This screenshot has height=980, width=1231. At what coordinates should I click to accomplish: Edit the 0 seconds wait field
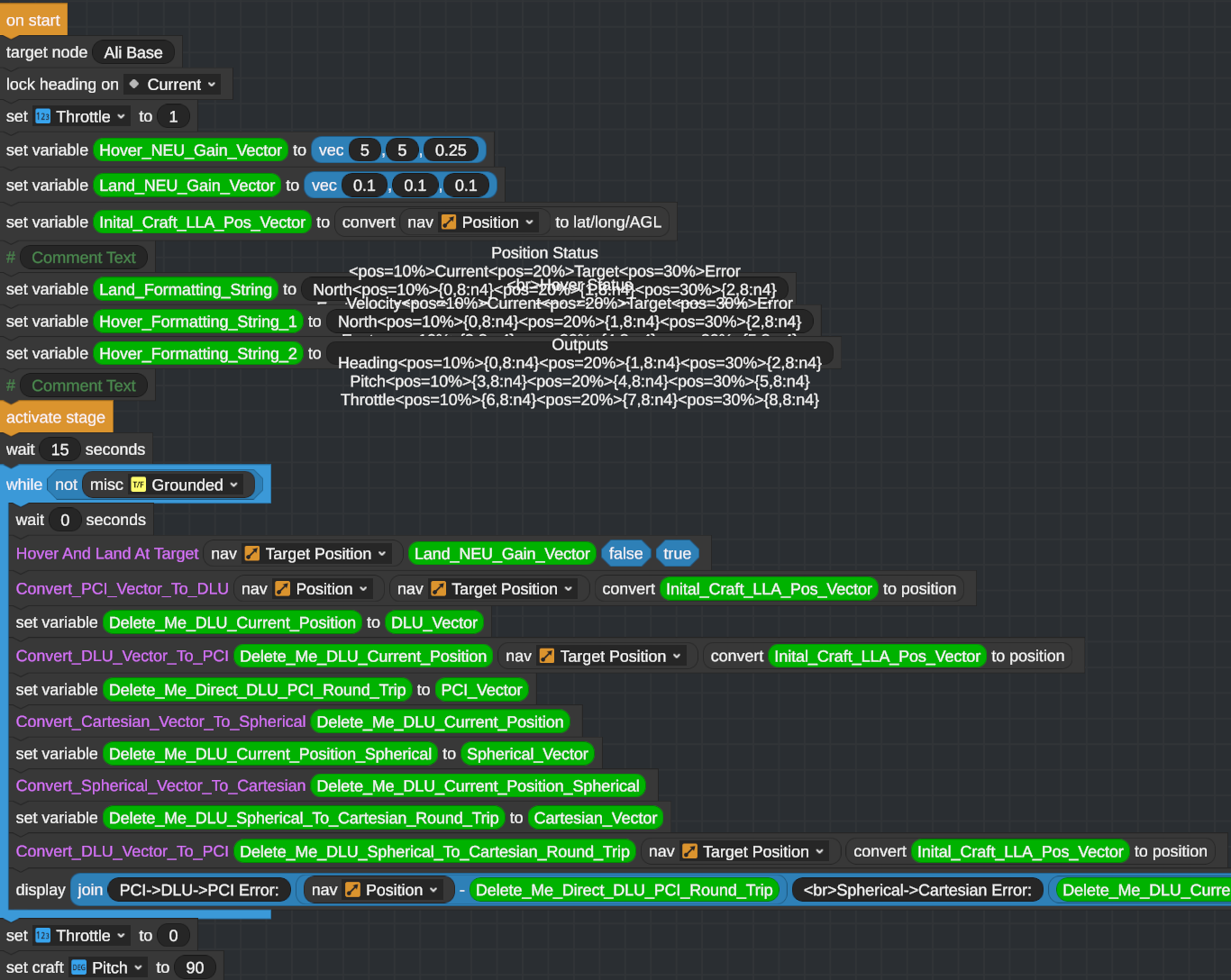[65, 520]
